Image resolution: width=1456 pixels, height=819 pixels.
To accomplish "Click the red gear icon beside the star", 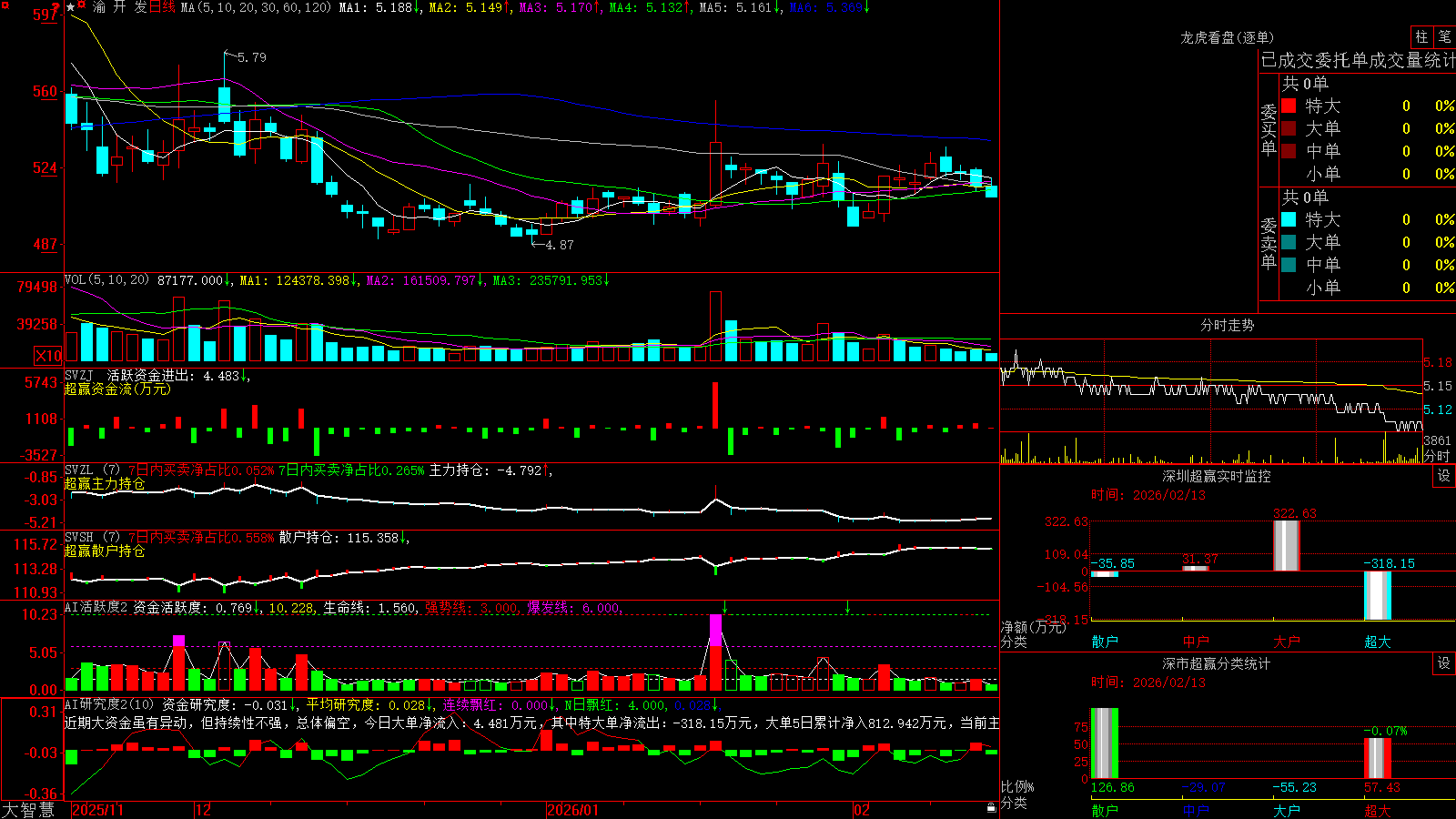I will [x=81, y=5].
